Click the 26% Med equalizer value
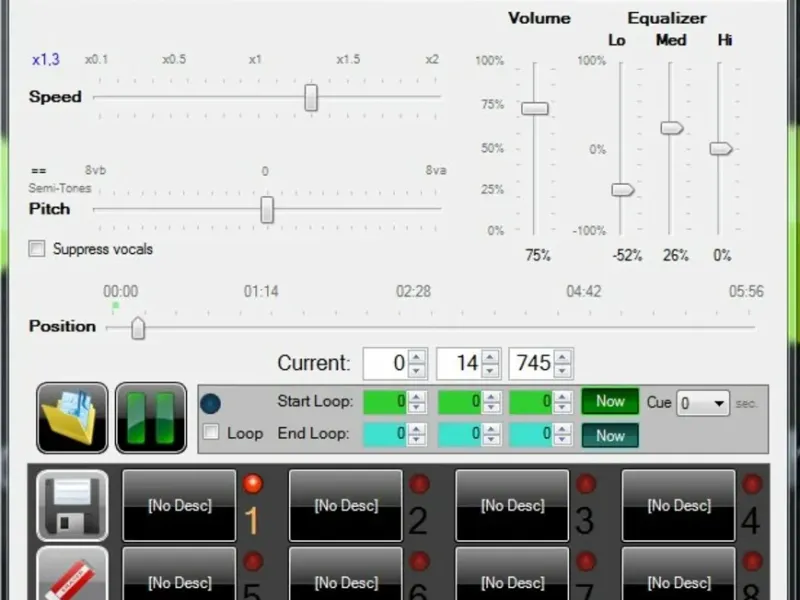This screenshot has height=600, width=800. click(x=676, y=255)
